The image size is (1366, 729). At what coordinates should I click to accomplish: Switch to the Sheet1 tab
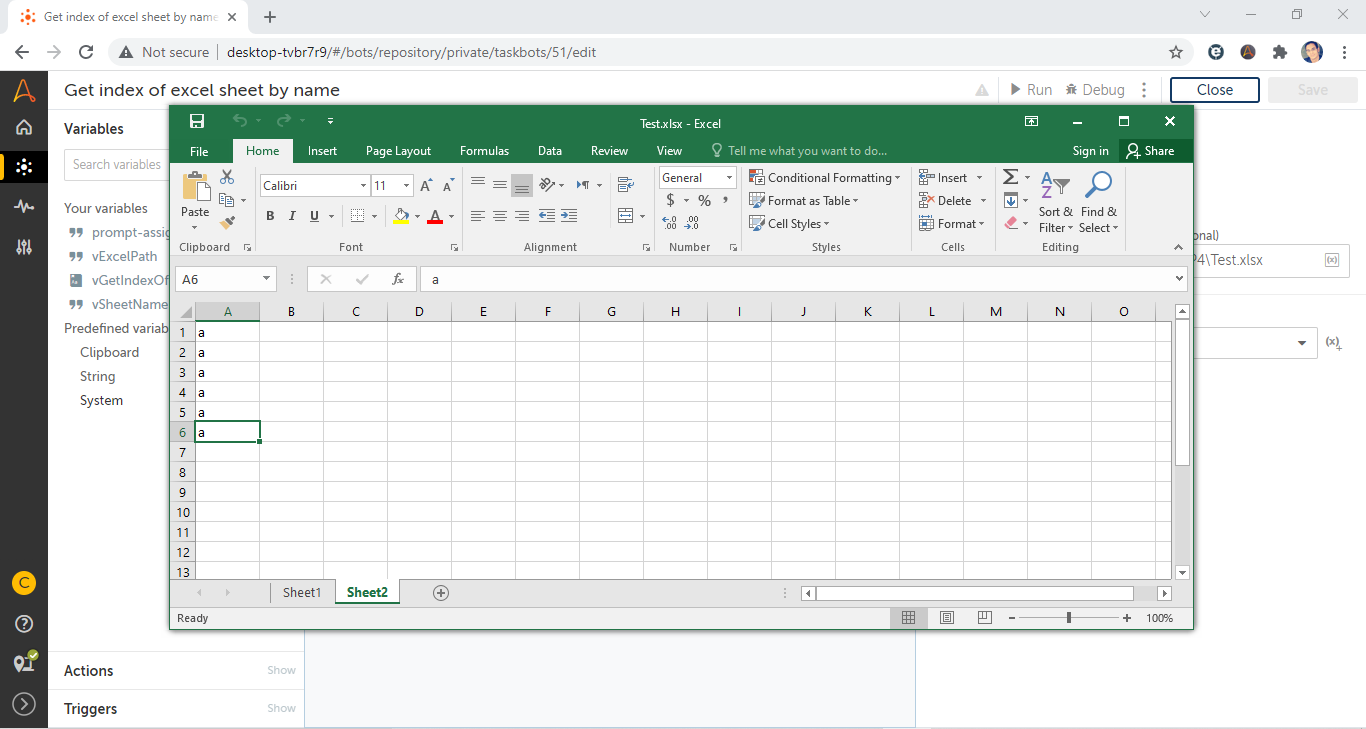coord(302,593)
